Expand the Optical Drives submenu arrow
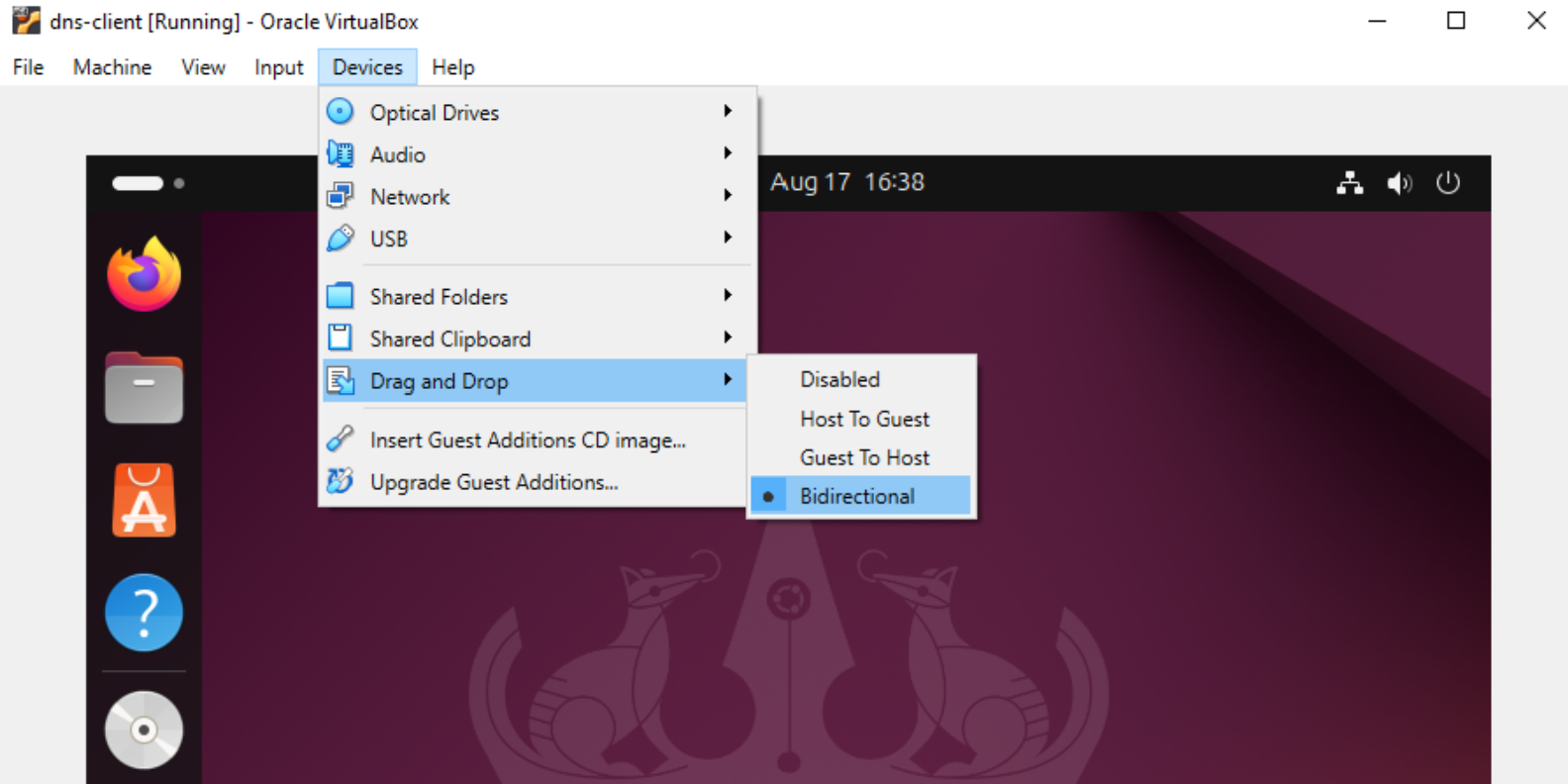Screen dimensions: 1568x784 (728, 111)
